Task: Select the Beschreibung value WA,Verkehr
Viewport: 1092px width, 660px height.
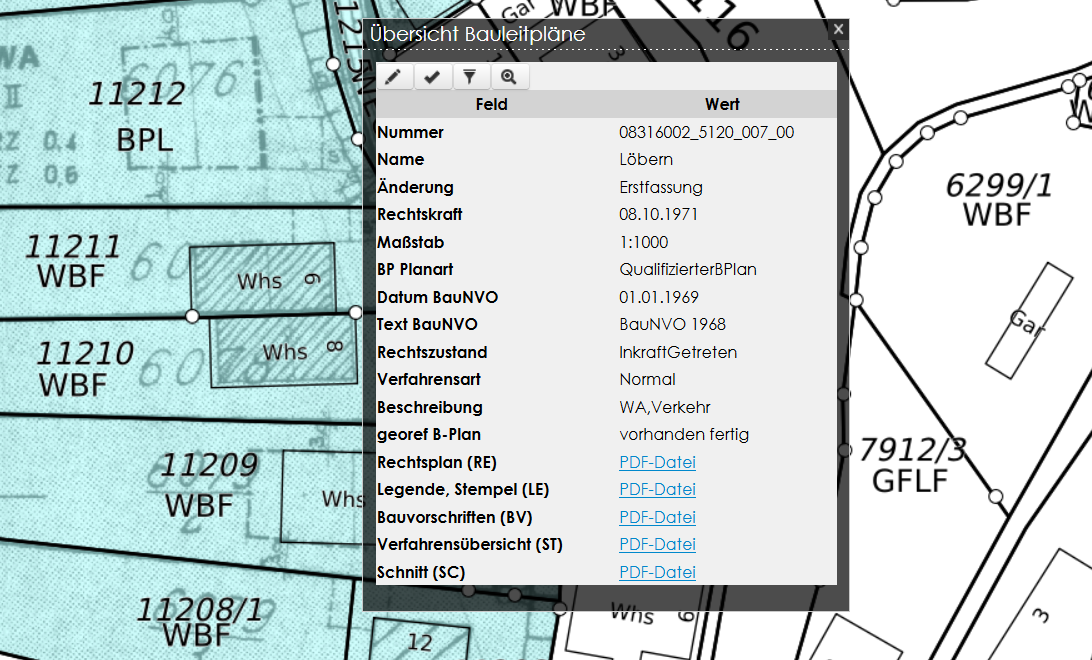Action: (x=664, y=407)
